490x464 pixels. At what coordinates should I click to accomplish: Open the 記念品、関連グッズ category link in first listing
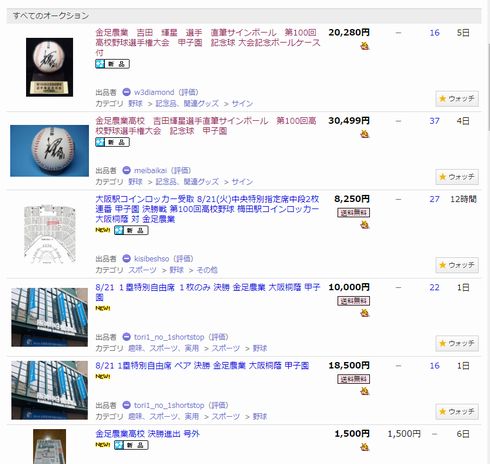187,103
